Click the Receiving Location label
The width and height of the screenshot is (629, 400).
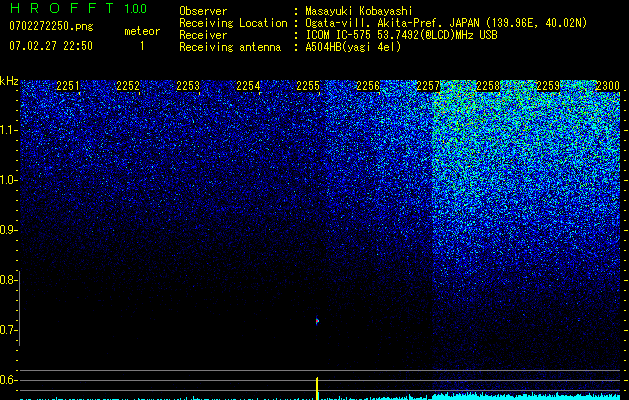(x=233, y=23)
